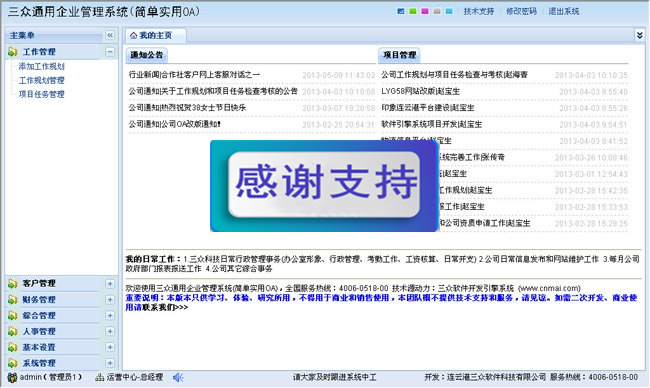
Task: Click the 财务管理 folder icon
Action: coord(13,299)
